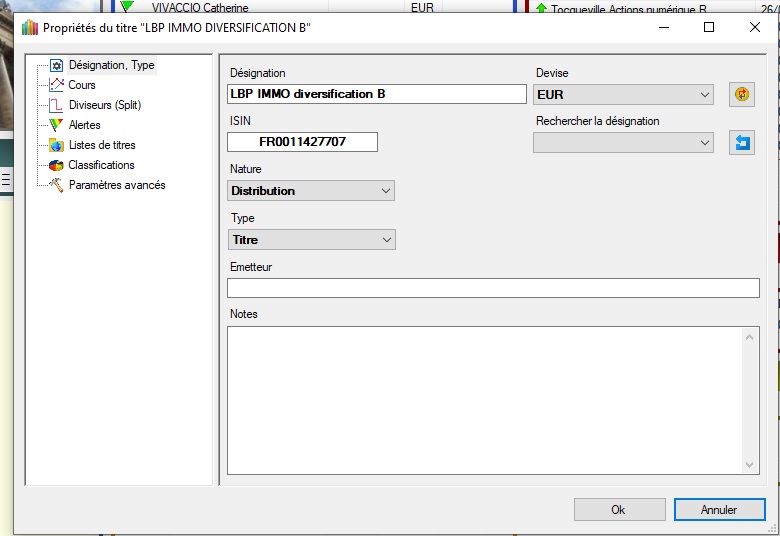Click the ISIN code field
Image resolution: width=780 pixels, height=536 pixels.
tap(302, 142)
